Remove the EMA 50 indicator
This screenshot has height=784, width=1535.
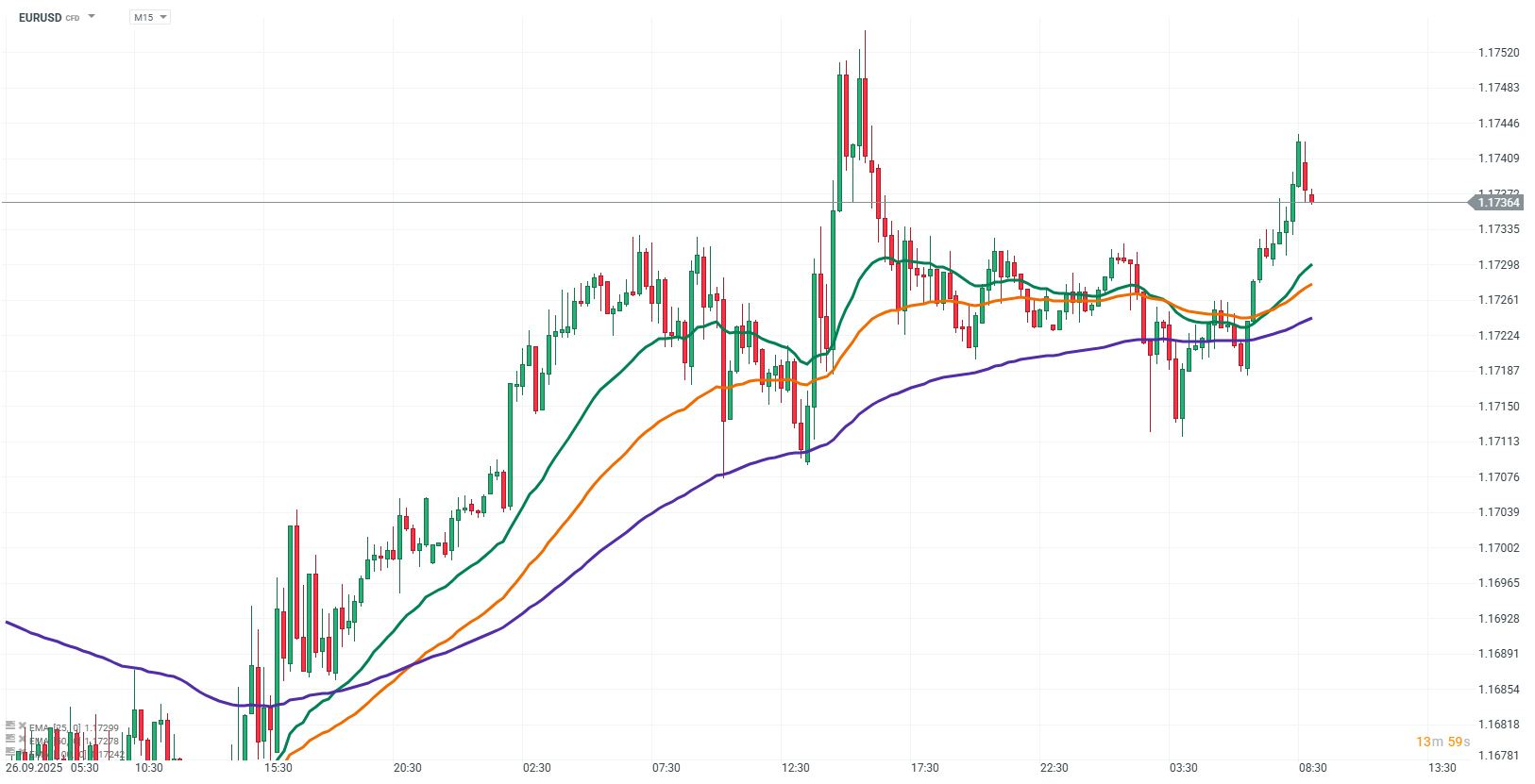22,739
